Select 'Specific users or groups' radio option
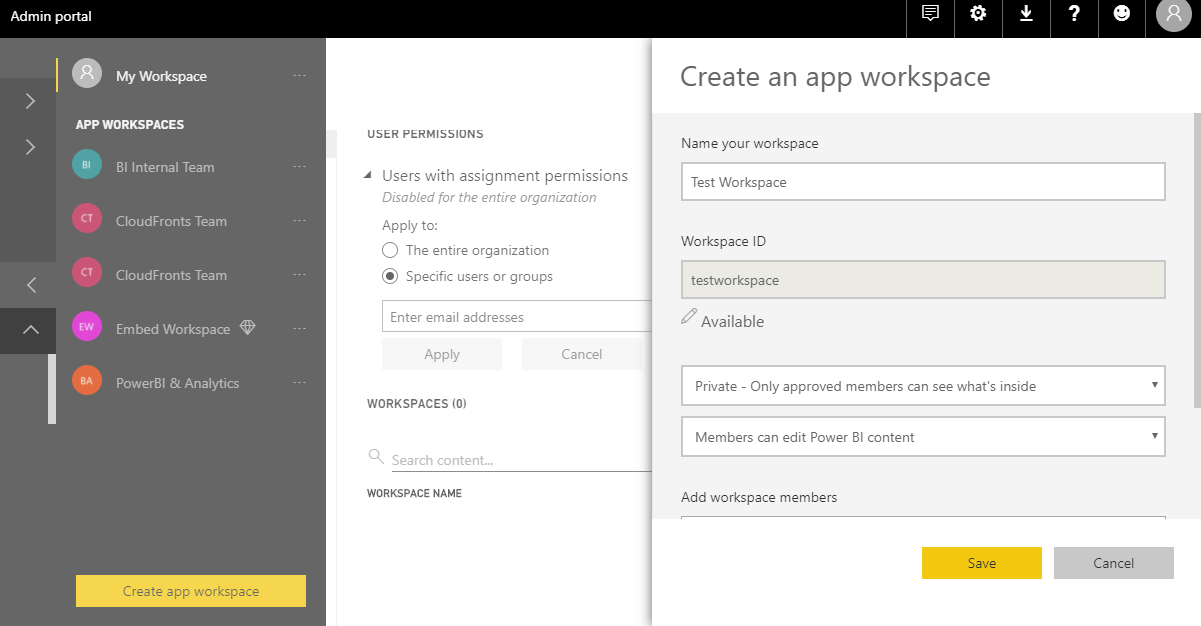Screen dimensions: 1201x626 click(x=390, y=276)
